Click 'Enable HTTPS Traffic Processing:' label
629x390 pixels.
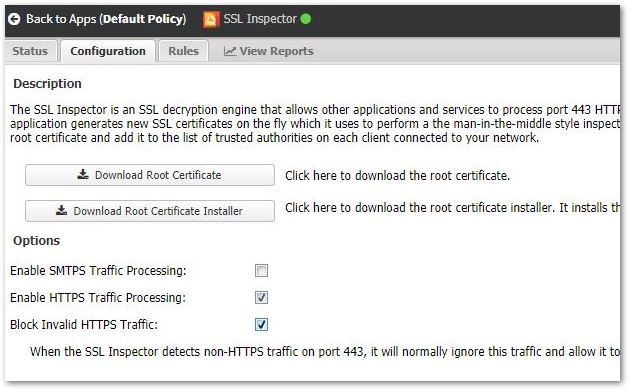pos(98,297)
